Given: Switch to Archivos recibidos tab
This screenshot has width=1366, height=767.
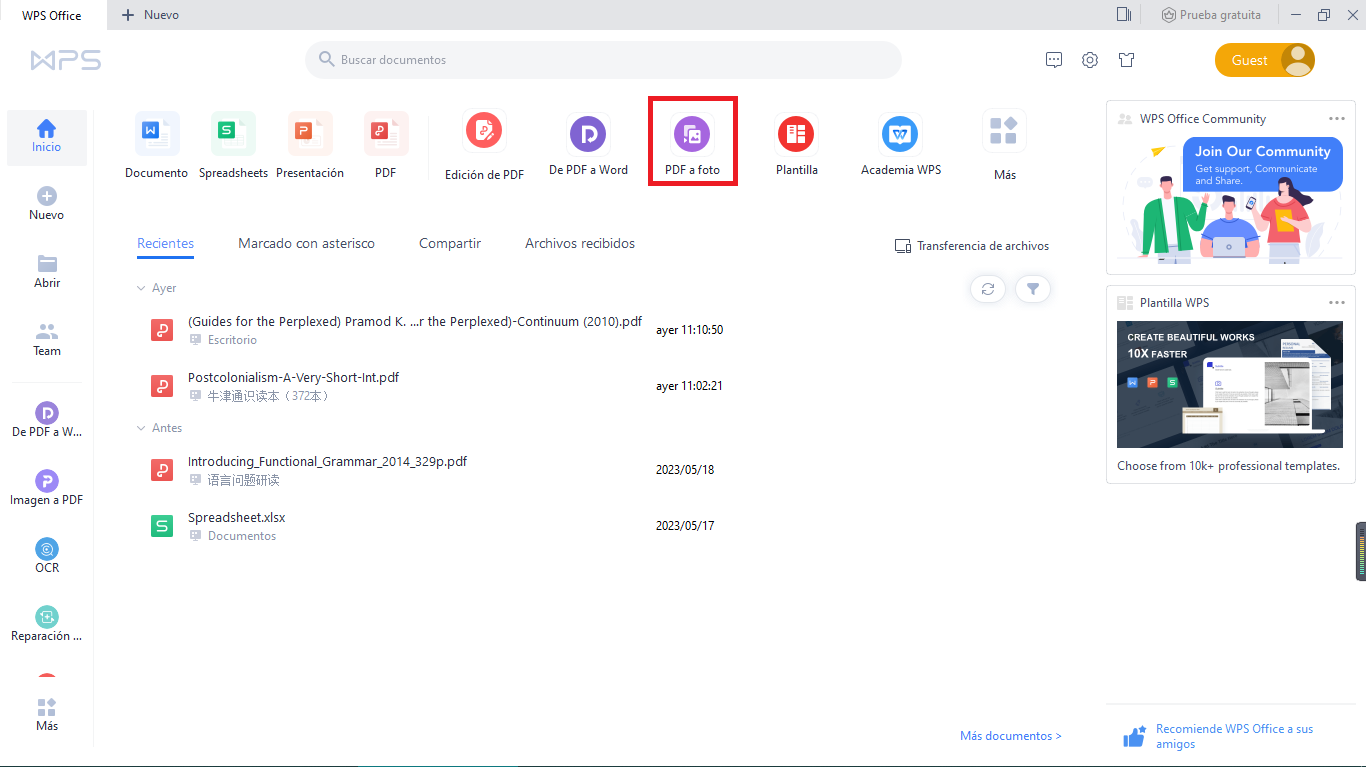Looking at the screenshot, I should [x=580, y=243].
